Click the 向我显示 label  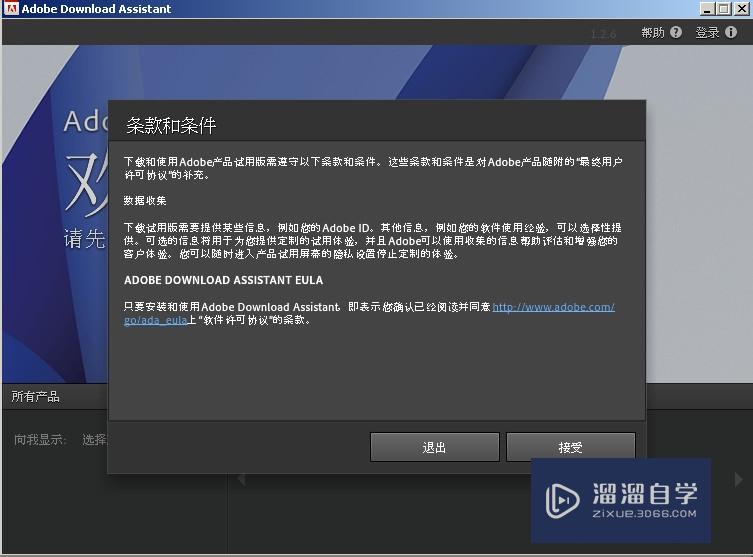pos(40,439)
